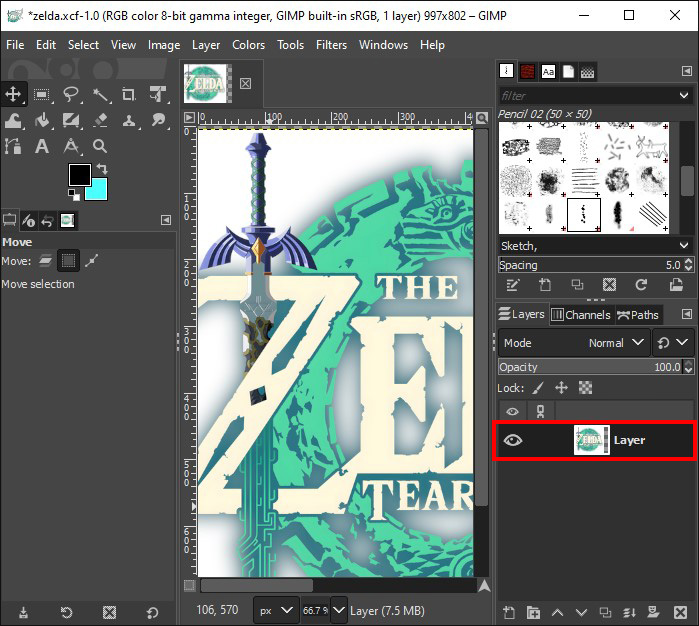This screenshot has width=699, height=626.
Task: Switch to the Channels tab
Action: tap(580, 315)
